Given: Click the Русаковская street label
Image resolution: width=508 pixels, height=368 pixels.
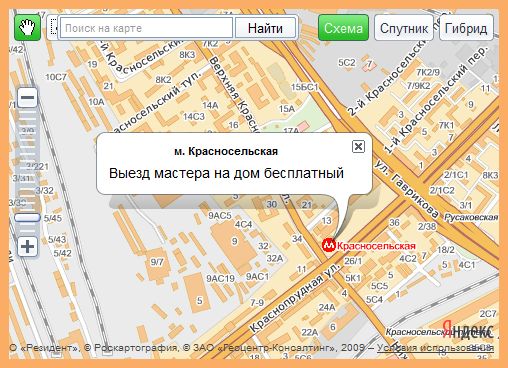Looking at the screenshot, I should [x=471, y=217].
